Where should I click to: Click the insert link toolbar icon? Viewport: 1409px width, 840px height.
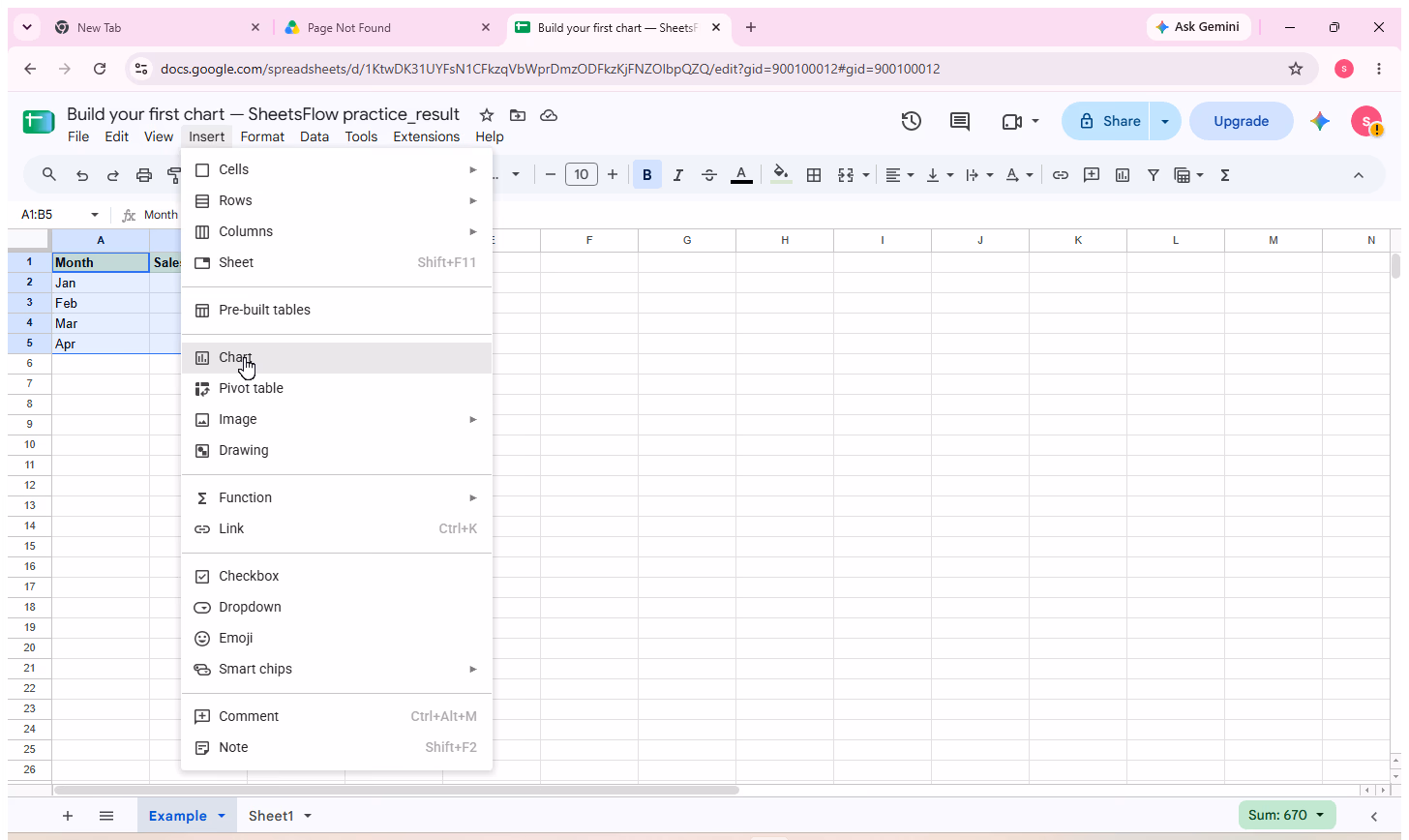(x=1061, y=175)
